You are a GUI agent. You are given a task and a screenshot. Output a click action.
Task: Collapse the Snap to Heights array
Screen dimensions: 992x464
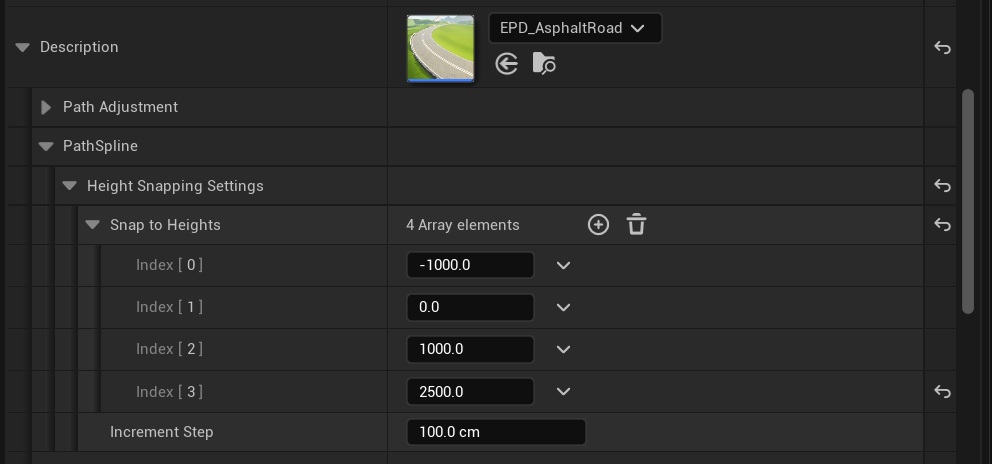tap(92, 225)
